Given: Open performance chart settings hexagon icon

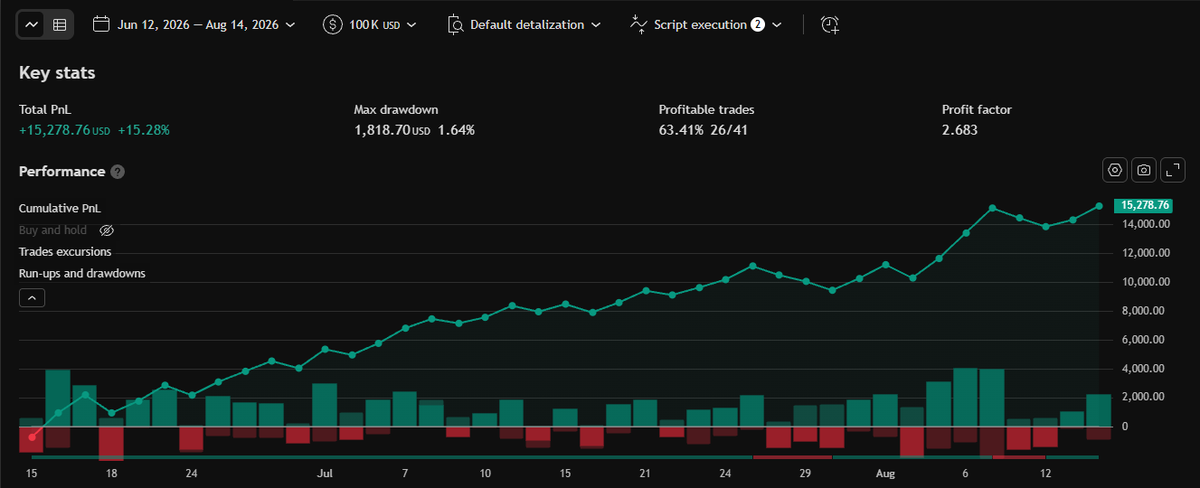Looking at the screenshot, I should (x=1115, y=170).
